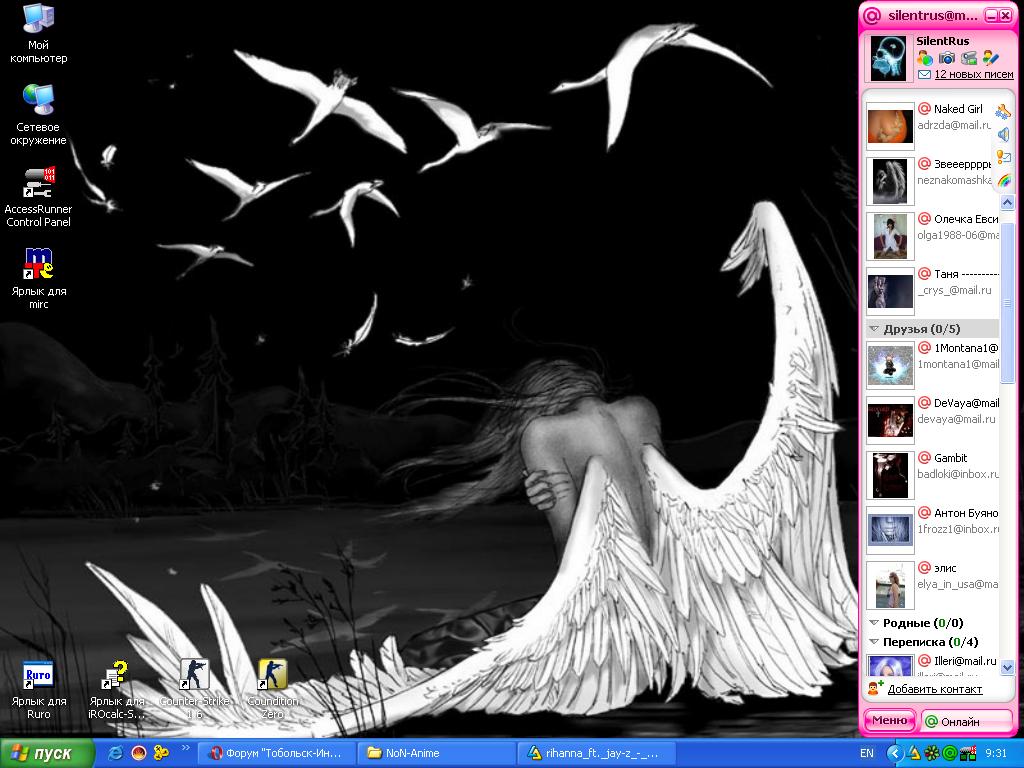The image size is (1024, 768).
Task: Click the notification exclamation-envelope icon
Action: (x=1003, y=157)
